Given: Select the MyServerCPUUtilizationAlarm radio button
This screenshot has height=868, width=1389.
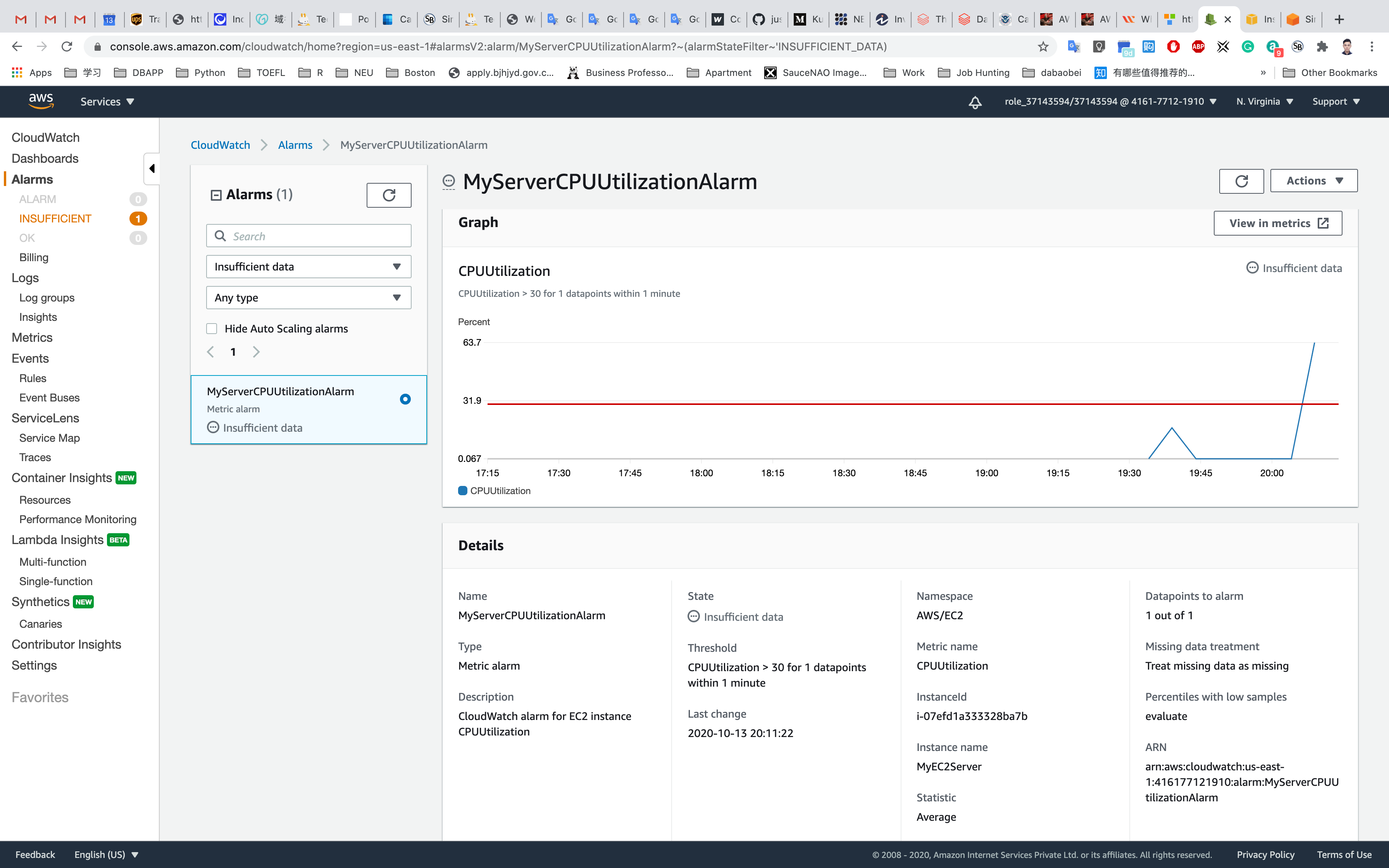Looking at the screenshot, I should pyautogui.click(x=405, y=399).
